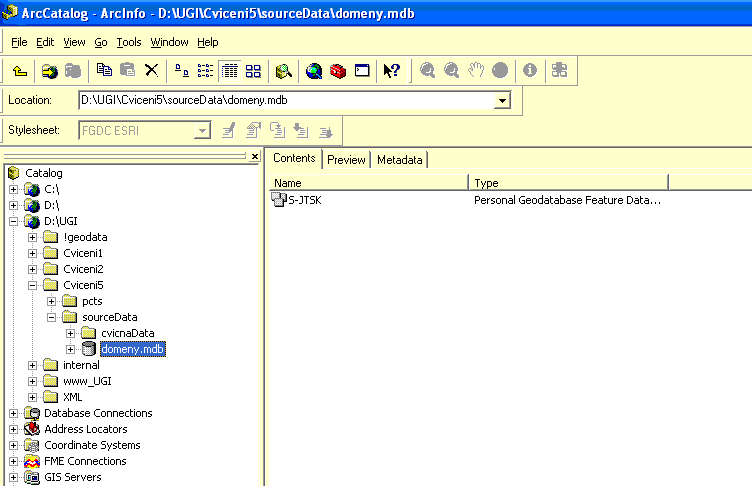
Task: Select the Catalog root node
Action: coord(44,173)
